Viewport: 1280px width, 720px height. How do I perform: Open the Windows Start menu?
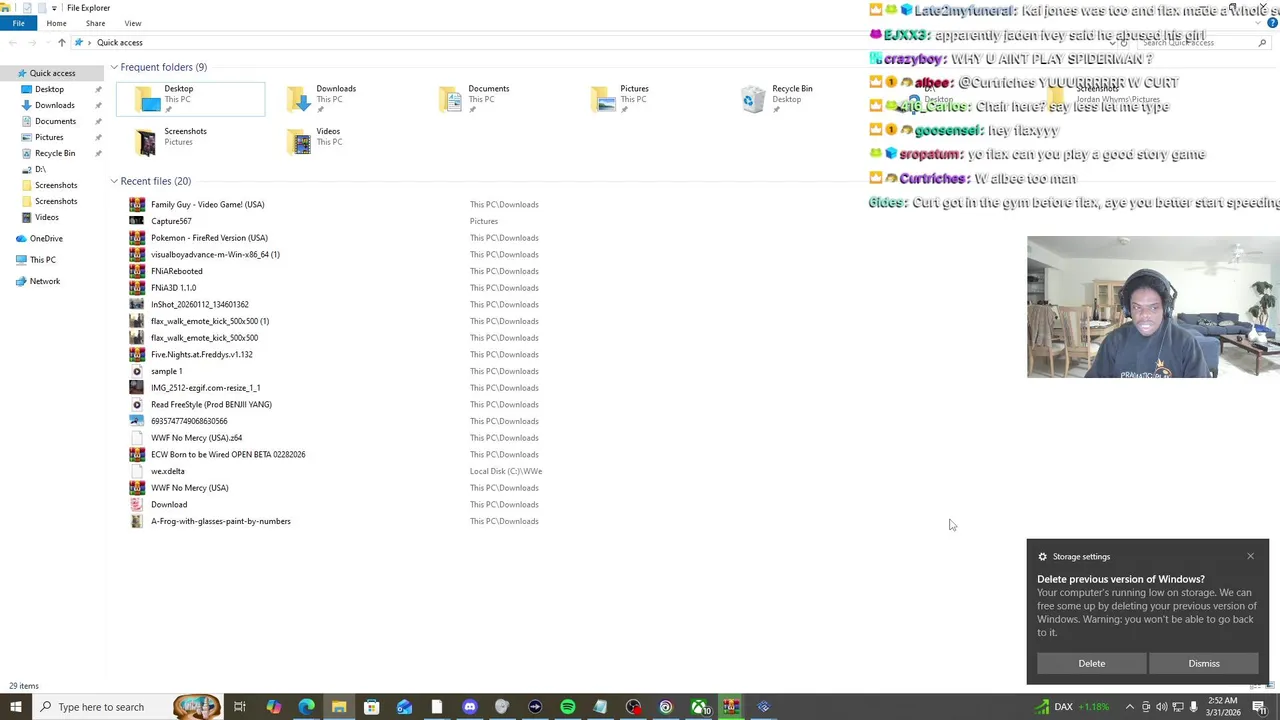[16, 707]
